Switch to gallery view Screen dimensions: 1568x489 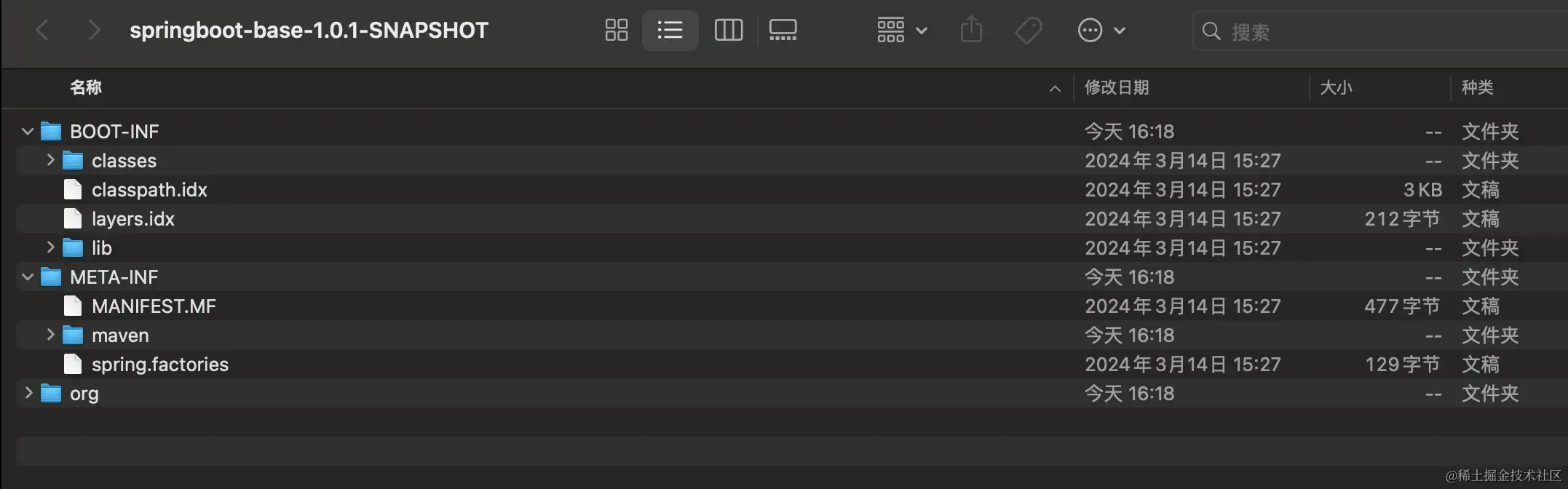click(x=783, y=30)
